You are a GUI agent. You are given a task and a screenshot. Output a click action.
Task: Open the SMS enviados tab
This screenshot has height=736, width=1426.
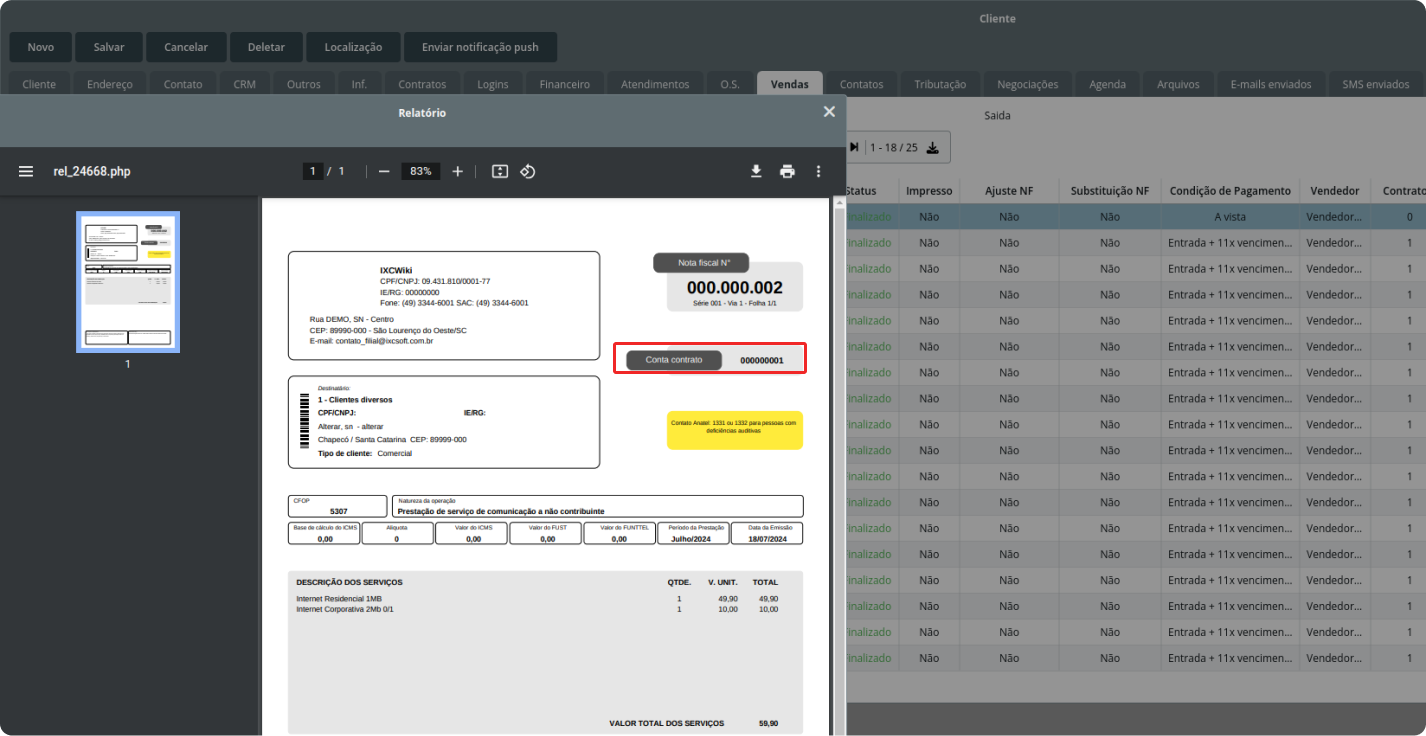pyautogui.click(x=1376, y=84)
